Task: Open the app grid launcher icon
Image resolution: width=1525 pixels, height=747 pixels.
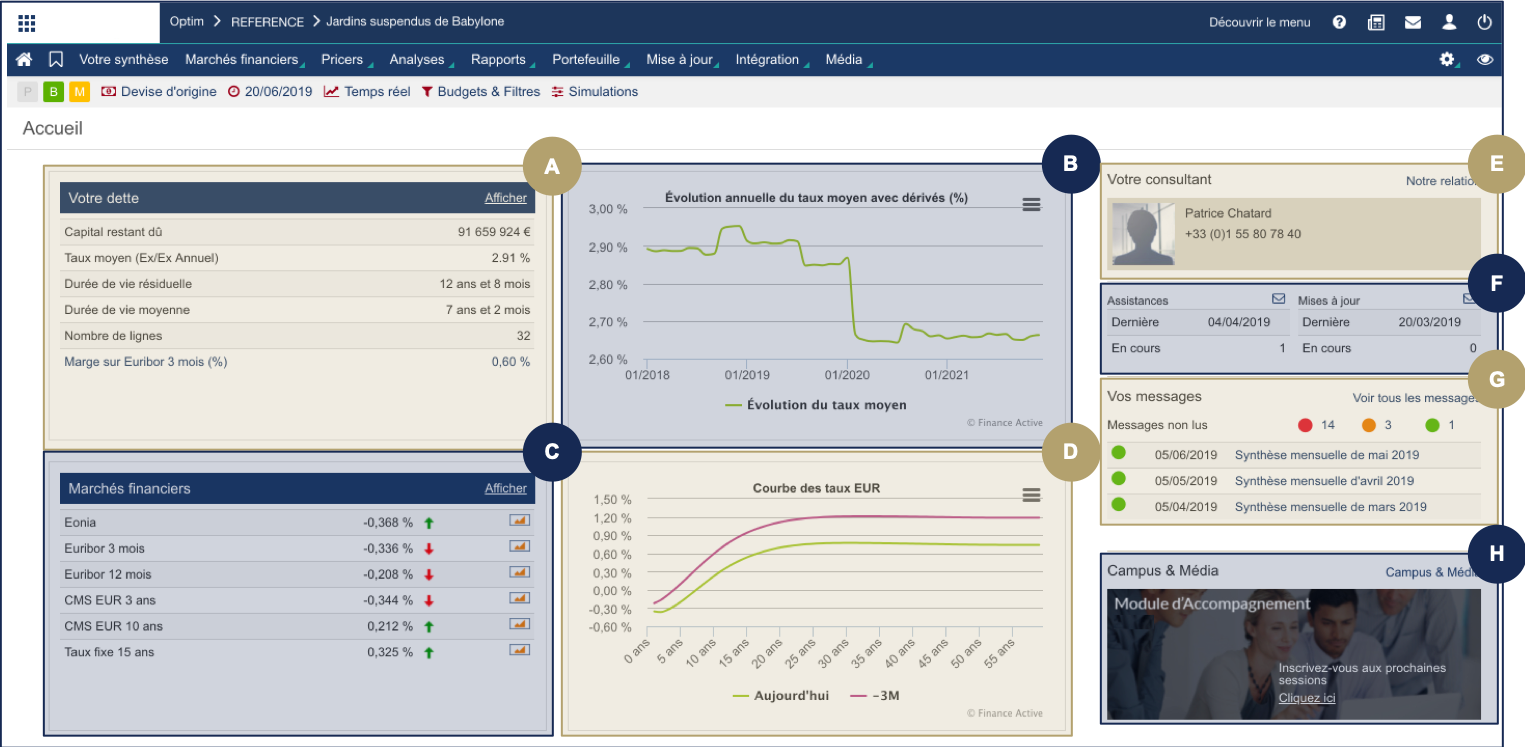Action: (27, 22)
